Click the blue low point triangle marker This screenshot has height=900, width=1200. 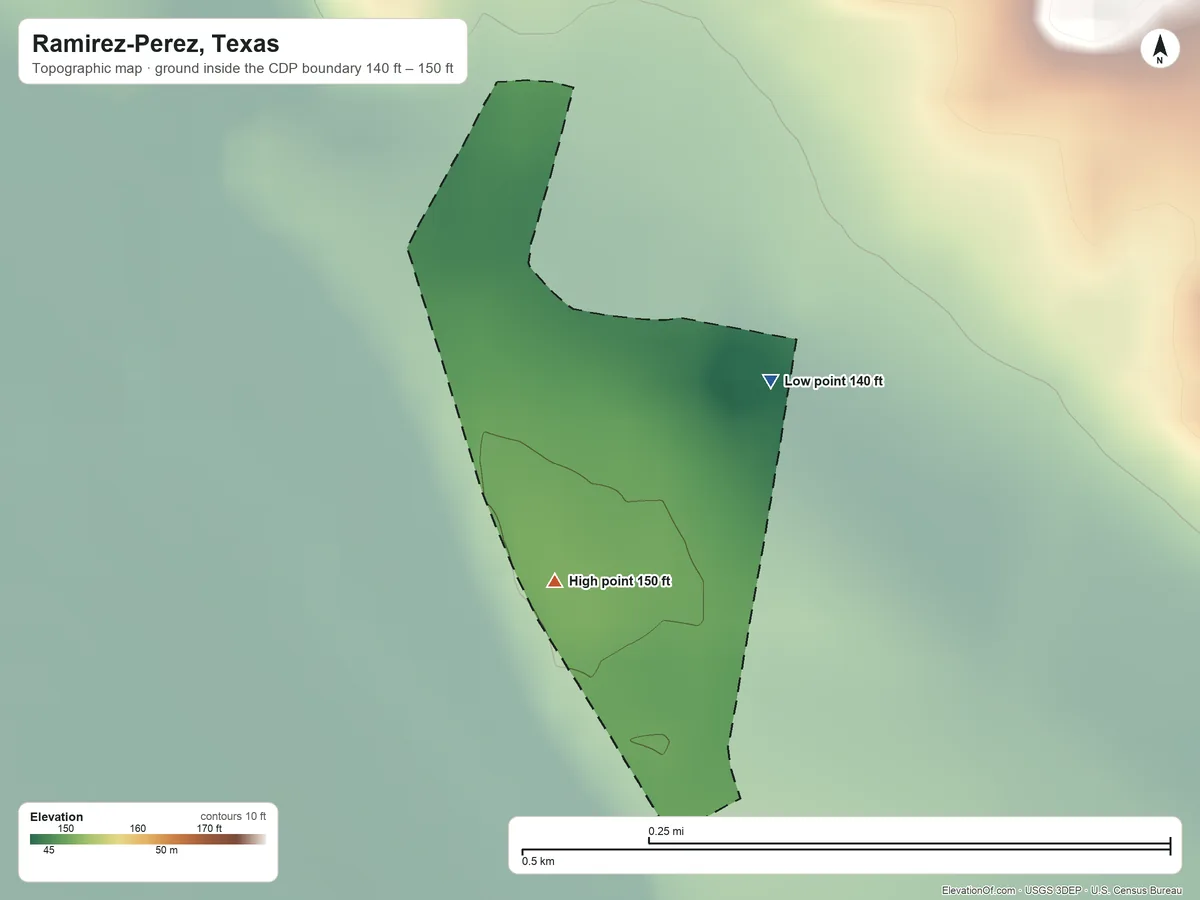click(770, 381)
